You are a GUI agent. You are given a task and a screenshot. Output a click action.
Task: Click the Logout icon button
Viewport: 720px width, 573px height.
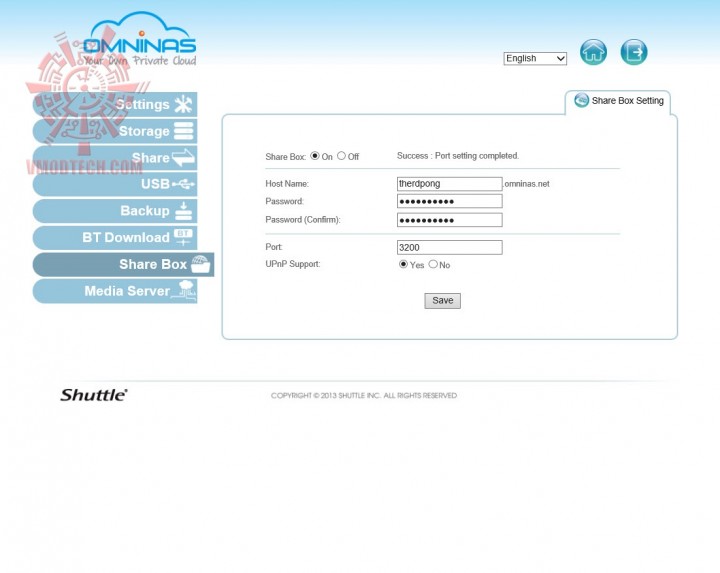pyautogui.click(x=634, y=52)
